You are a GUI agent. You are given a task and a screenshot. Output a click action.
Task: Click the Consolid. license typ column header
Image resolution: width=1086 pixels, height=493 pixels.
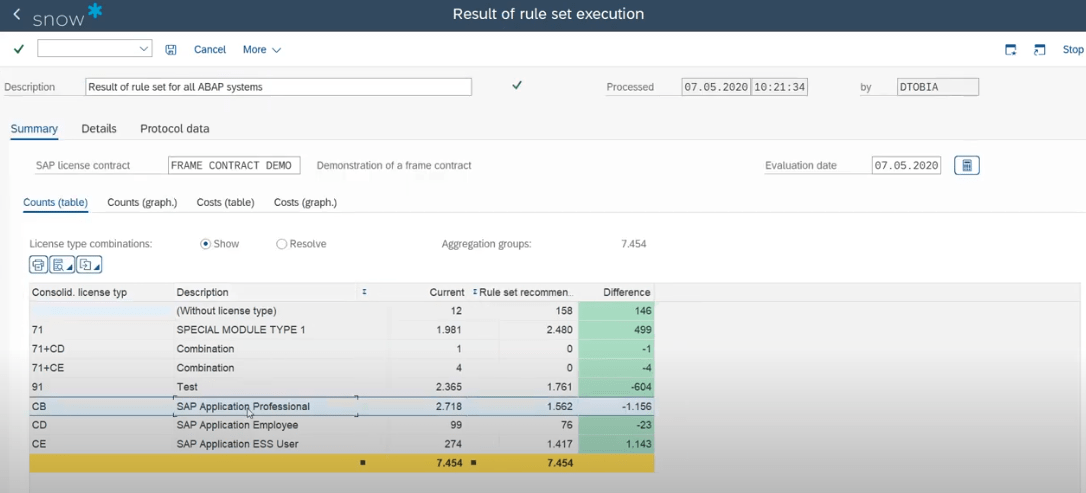(x=101, y=292)
